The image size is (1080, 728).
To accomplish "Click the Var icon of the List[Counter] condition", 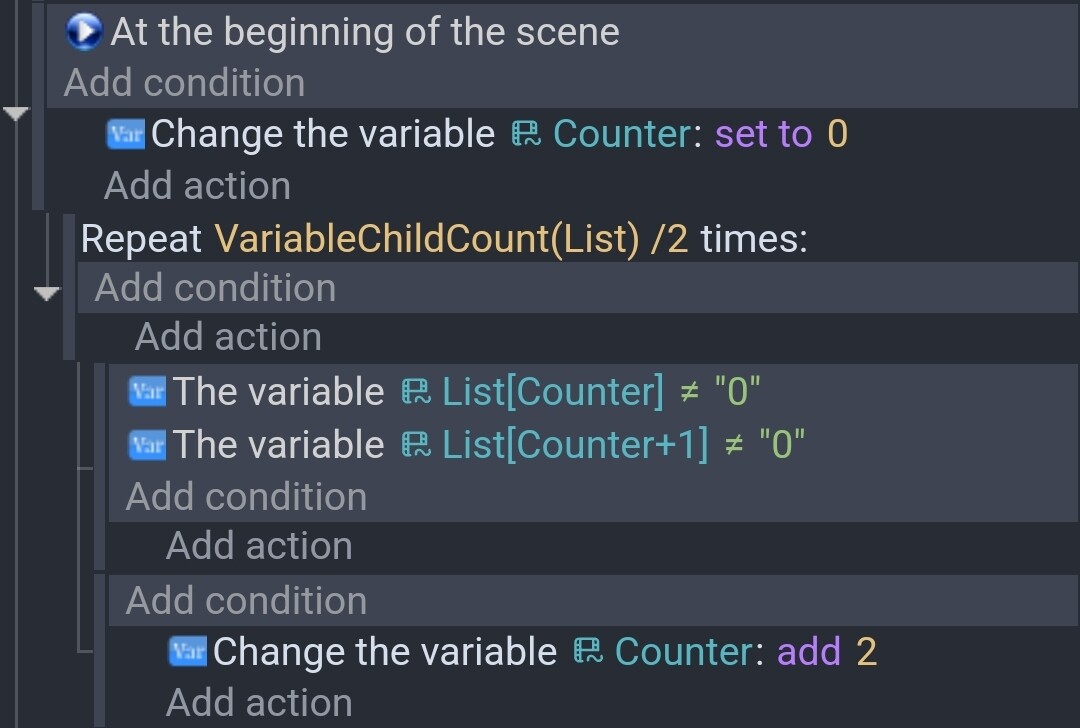I will pyautogui.click(x=147, y=392).
